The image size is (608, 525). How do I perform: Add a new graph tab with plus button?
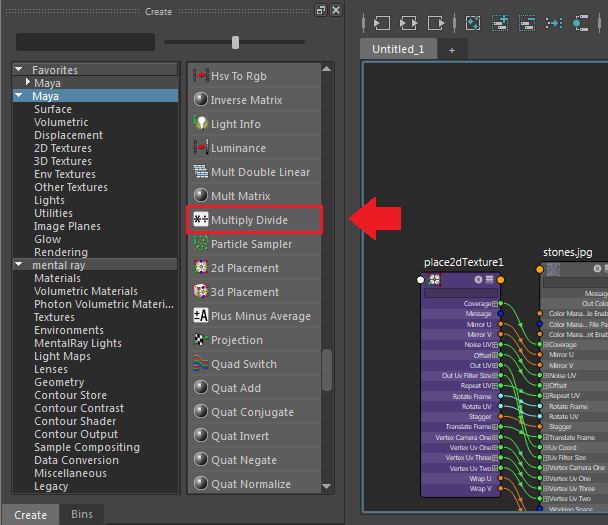tap(451, 50)
